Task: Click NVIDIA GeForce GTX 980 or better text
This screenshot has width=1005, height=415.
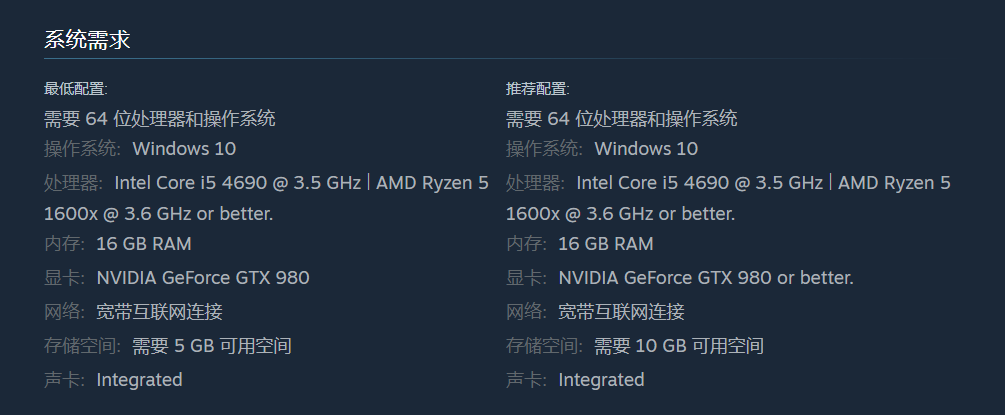Action: tap(706, 278)
